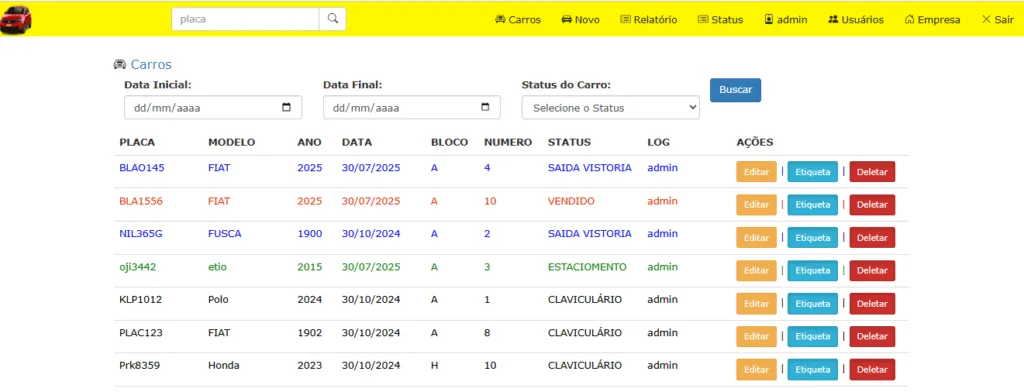
Task: Click Deletar for plate Prk8359
Action: 872,370
